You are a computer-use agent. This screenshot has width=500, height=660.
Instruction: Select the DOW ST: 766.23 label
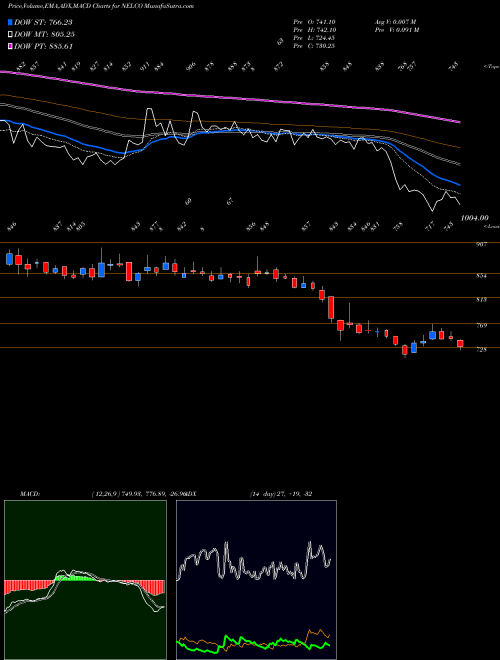(x=43, y=22)
